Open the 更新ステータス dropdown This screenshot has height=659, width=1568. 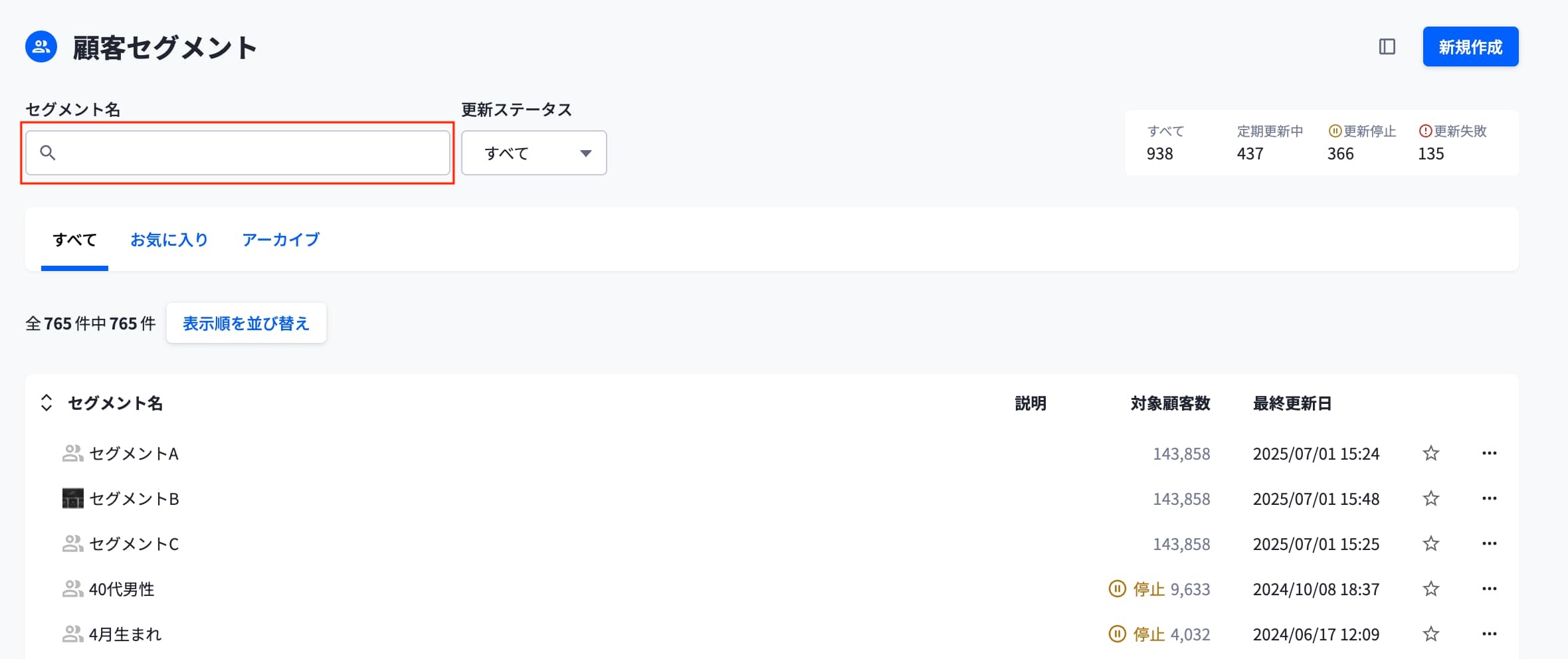[x=534, y=153]
